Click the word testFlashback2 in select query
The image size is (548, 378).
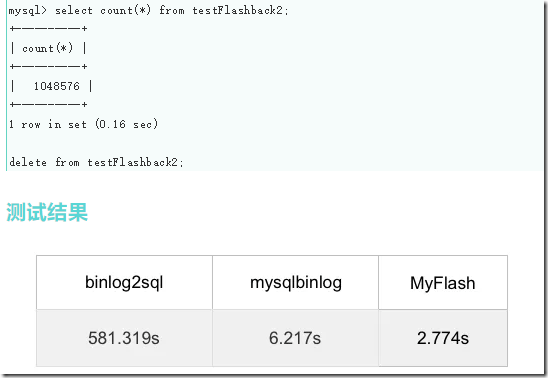pos(240,10)
